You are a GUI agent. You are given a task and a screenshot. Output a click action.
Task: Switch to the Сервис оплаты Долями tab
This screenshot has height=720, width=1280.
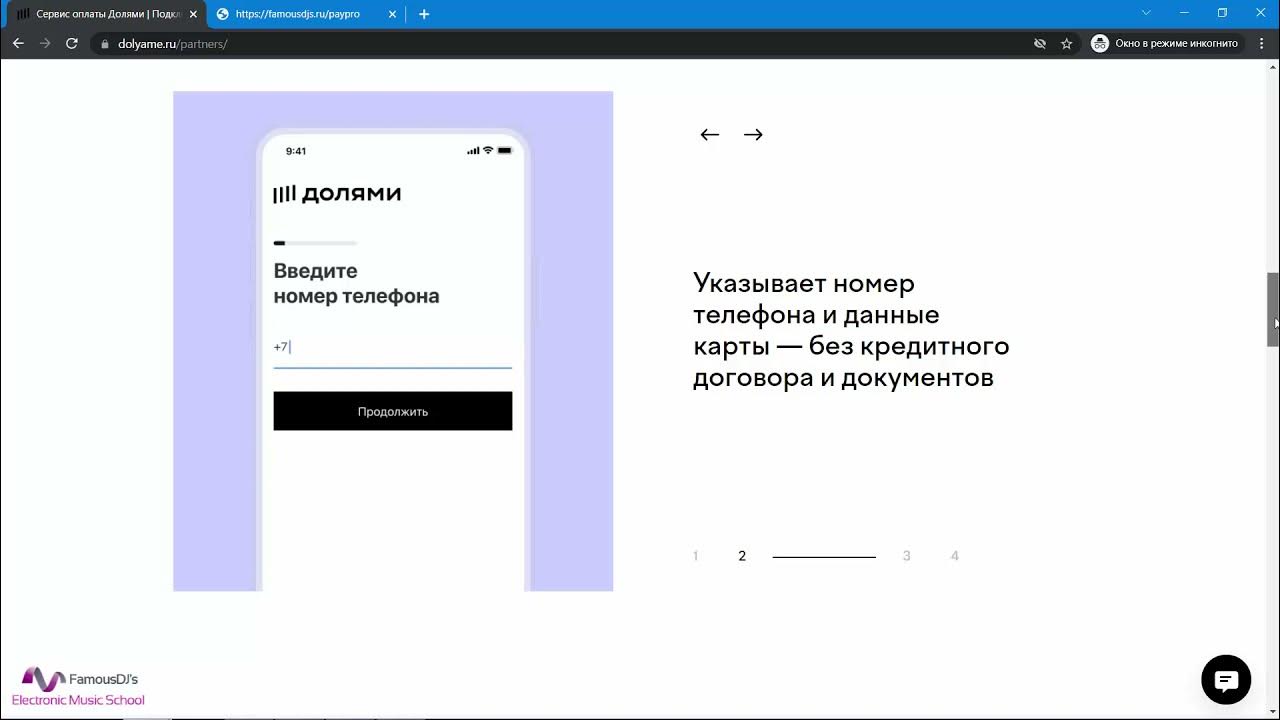[106, 14]
